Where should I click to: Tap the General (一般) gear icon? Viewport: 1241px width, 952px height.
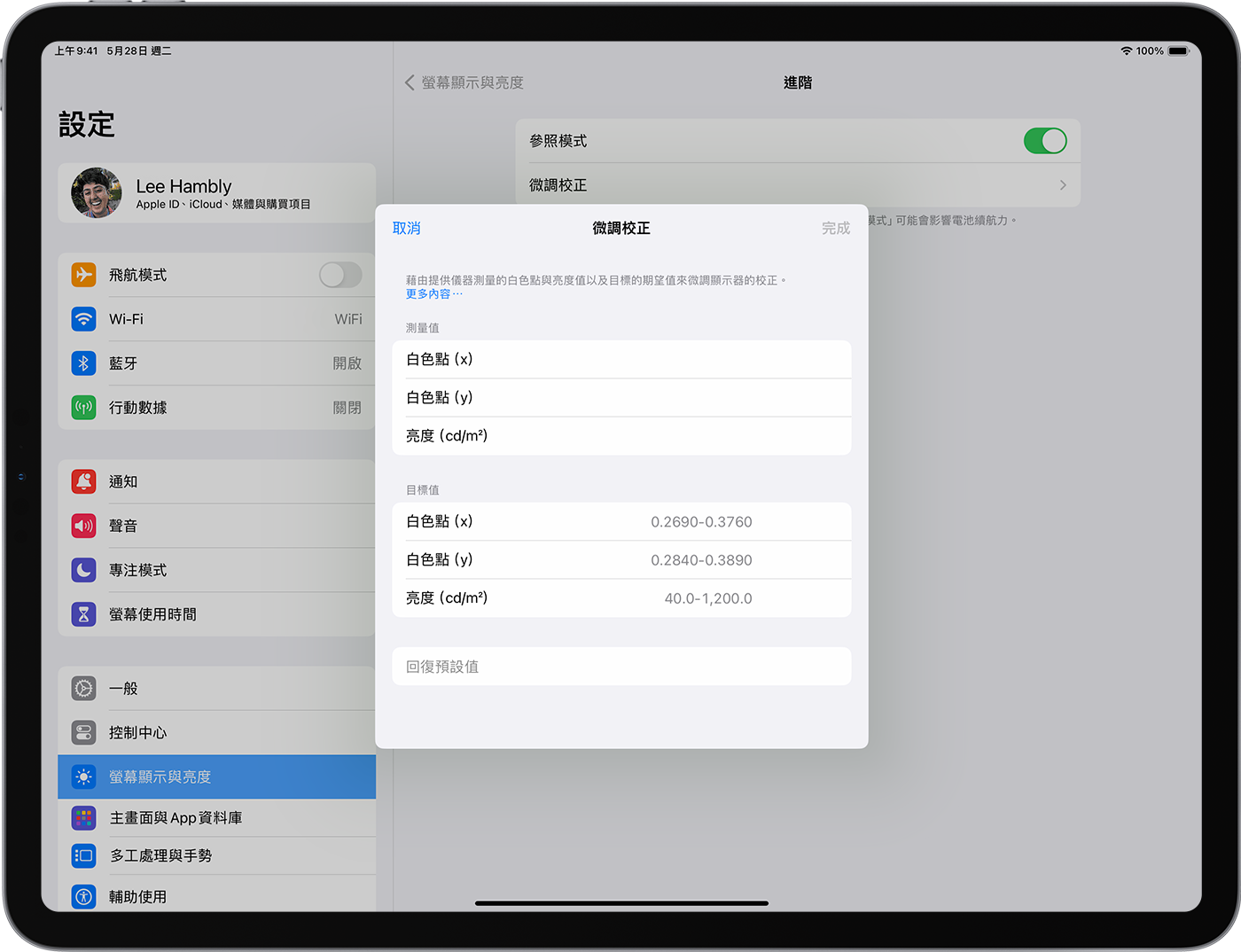[x=83, y=689]
